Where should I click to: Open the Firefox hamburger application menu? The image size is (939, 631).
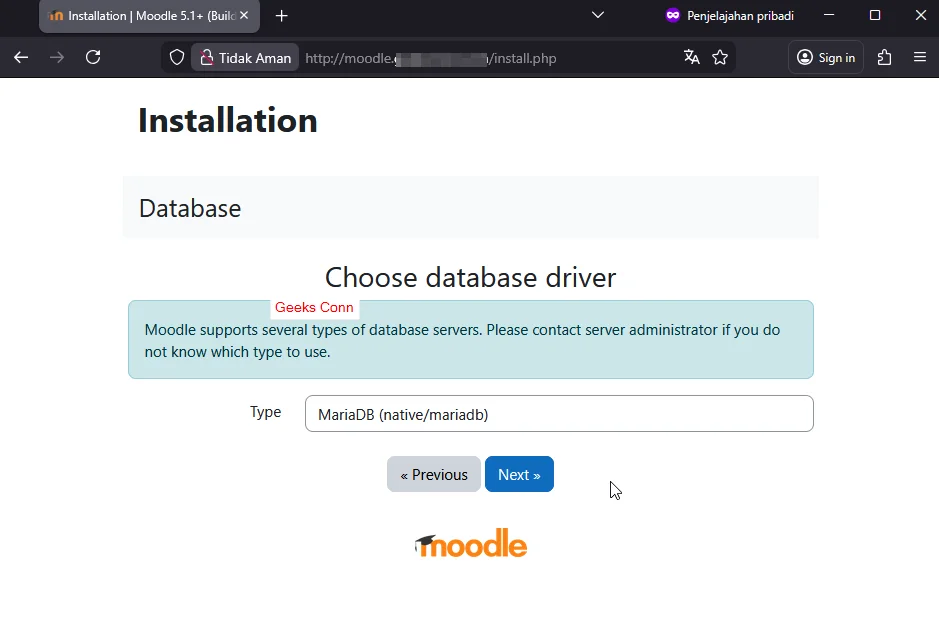920,57
